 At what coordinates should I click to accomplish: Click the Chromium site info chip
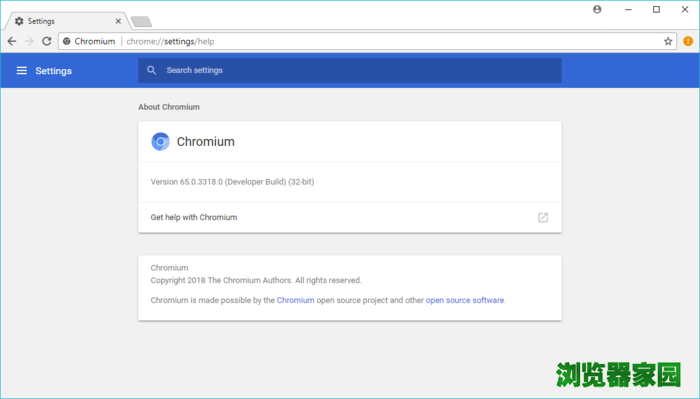click(x=89, y=42)
